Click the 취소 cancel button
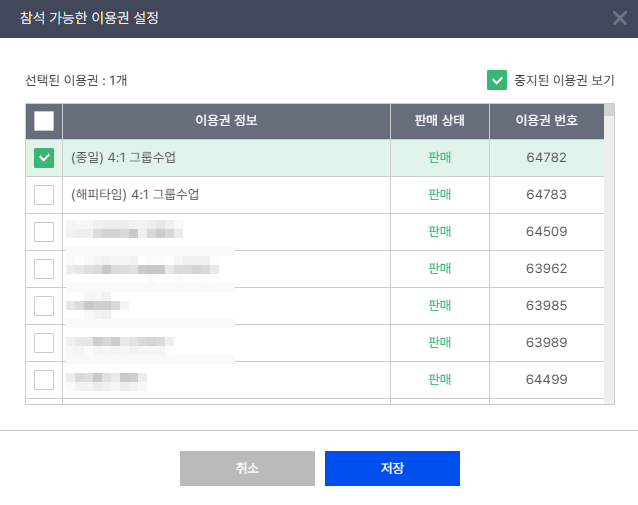The height and width of the screenshot is (505, 638). tap(247, 468)
